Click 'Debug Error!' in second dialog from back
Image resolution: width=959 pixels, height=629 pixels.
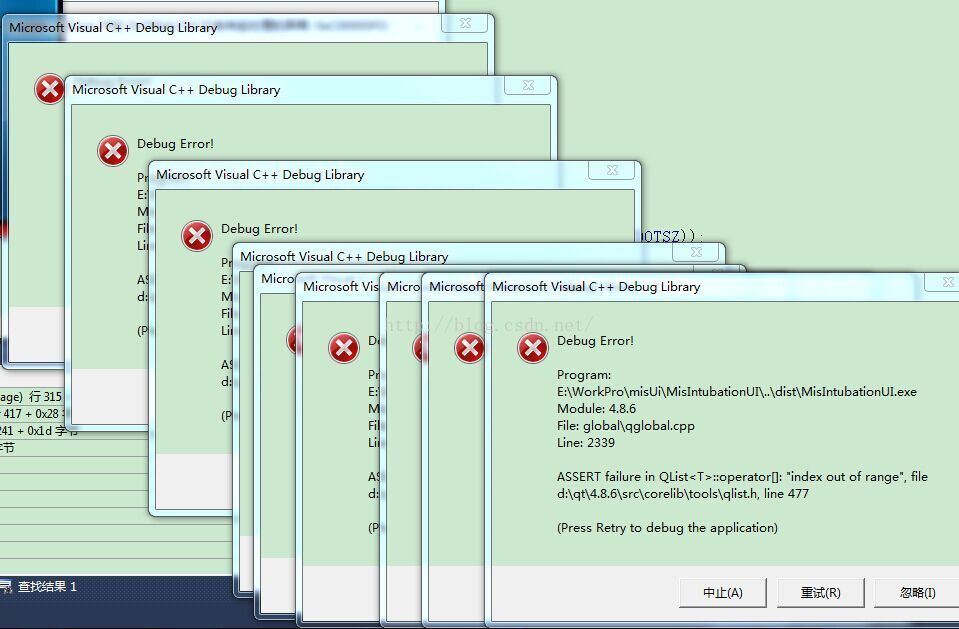[x=175, y=144]
